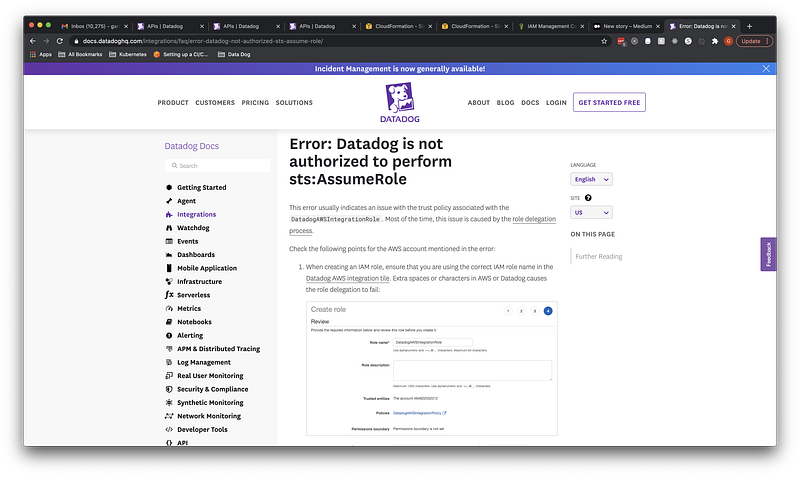The height and width of the screenshot is (477, 800).
Task: Dismiss the Incident Management banner
Action: coord(766,68)
